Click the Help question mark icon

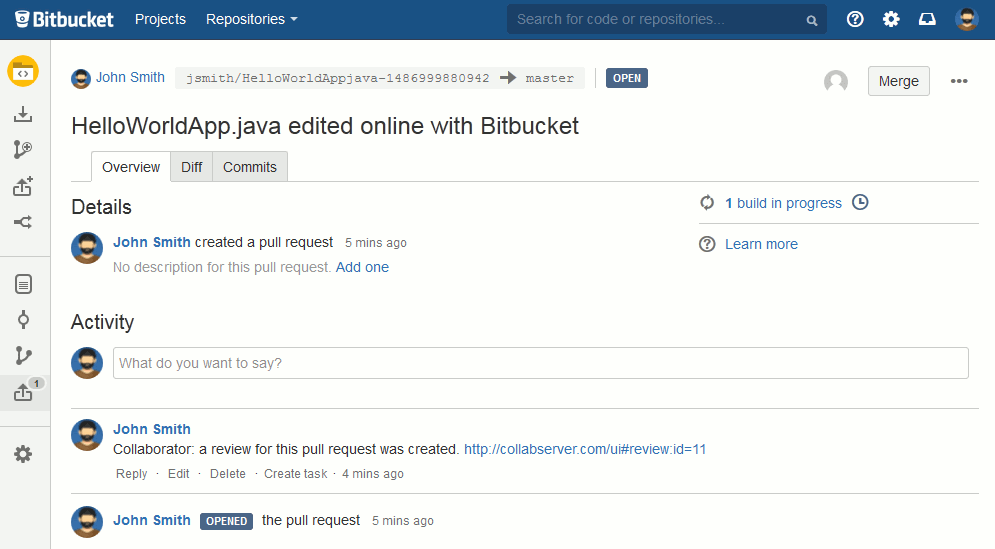click(x=855, y=19)
